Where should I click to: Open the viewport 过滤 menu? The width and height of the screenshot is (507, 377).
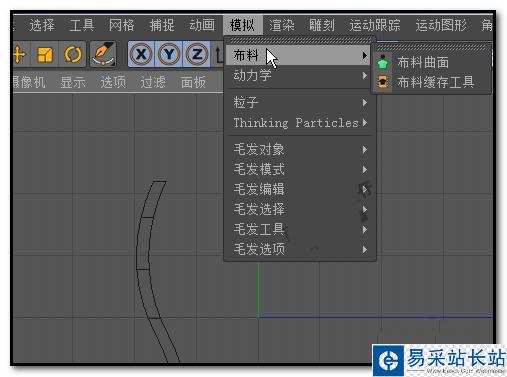tap(153, 82)
